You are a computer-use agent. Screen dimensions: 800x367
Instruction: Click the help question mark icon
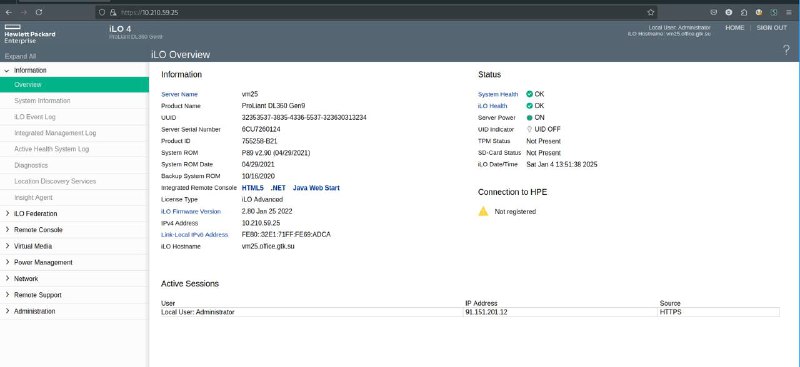[786, 50]
